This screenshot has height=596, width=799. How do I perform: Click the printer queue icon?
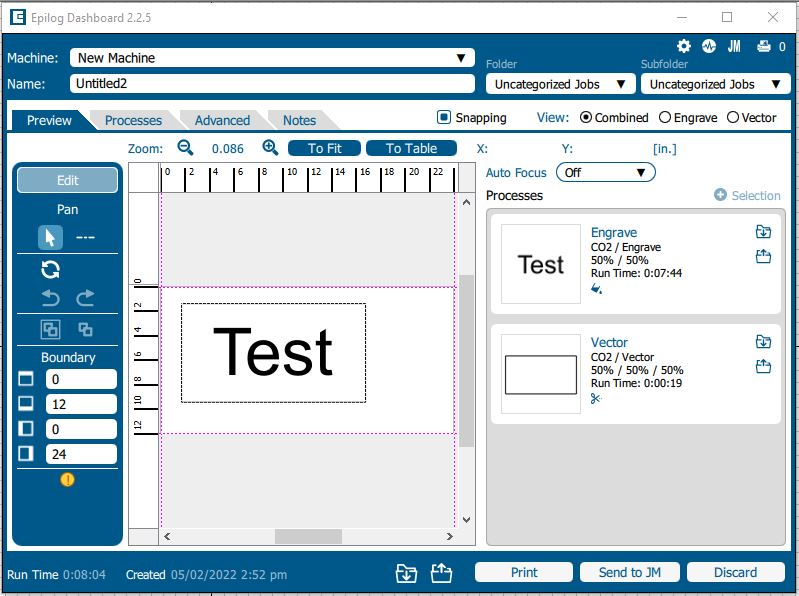pyautogui.click(x=763, y=46)
